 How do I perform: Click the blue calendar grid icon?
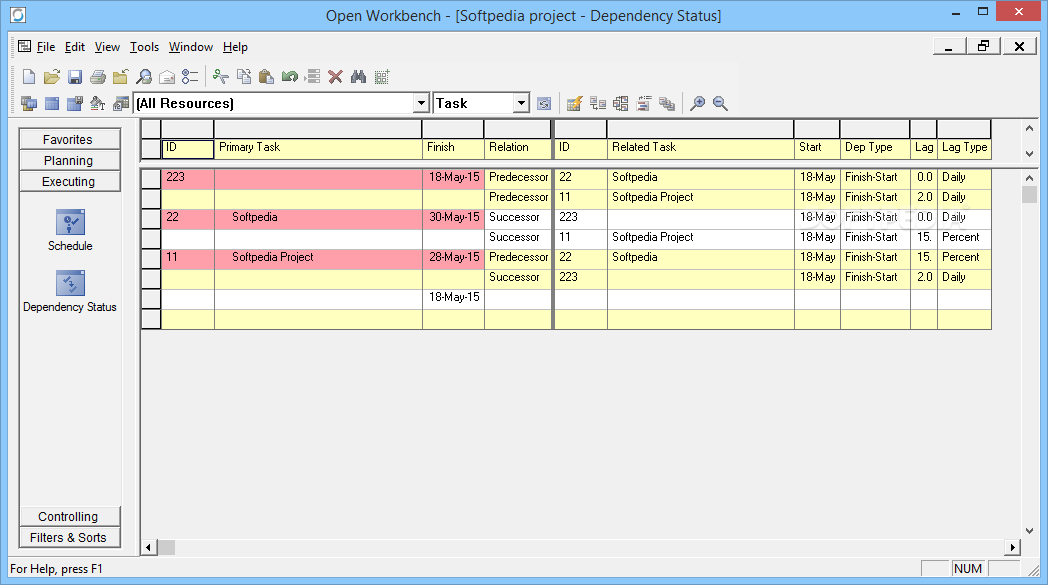click(51, 104)
